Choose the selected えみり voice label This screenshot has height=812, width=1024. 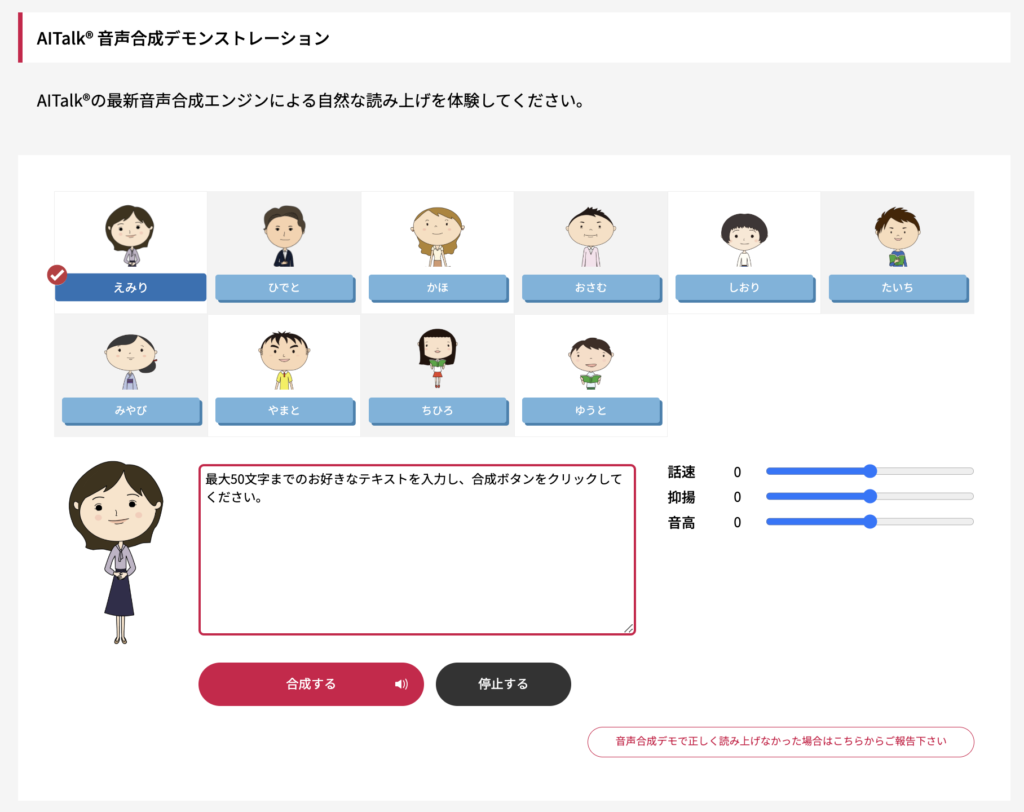pyautogui.click(x=130, y=287)
